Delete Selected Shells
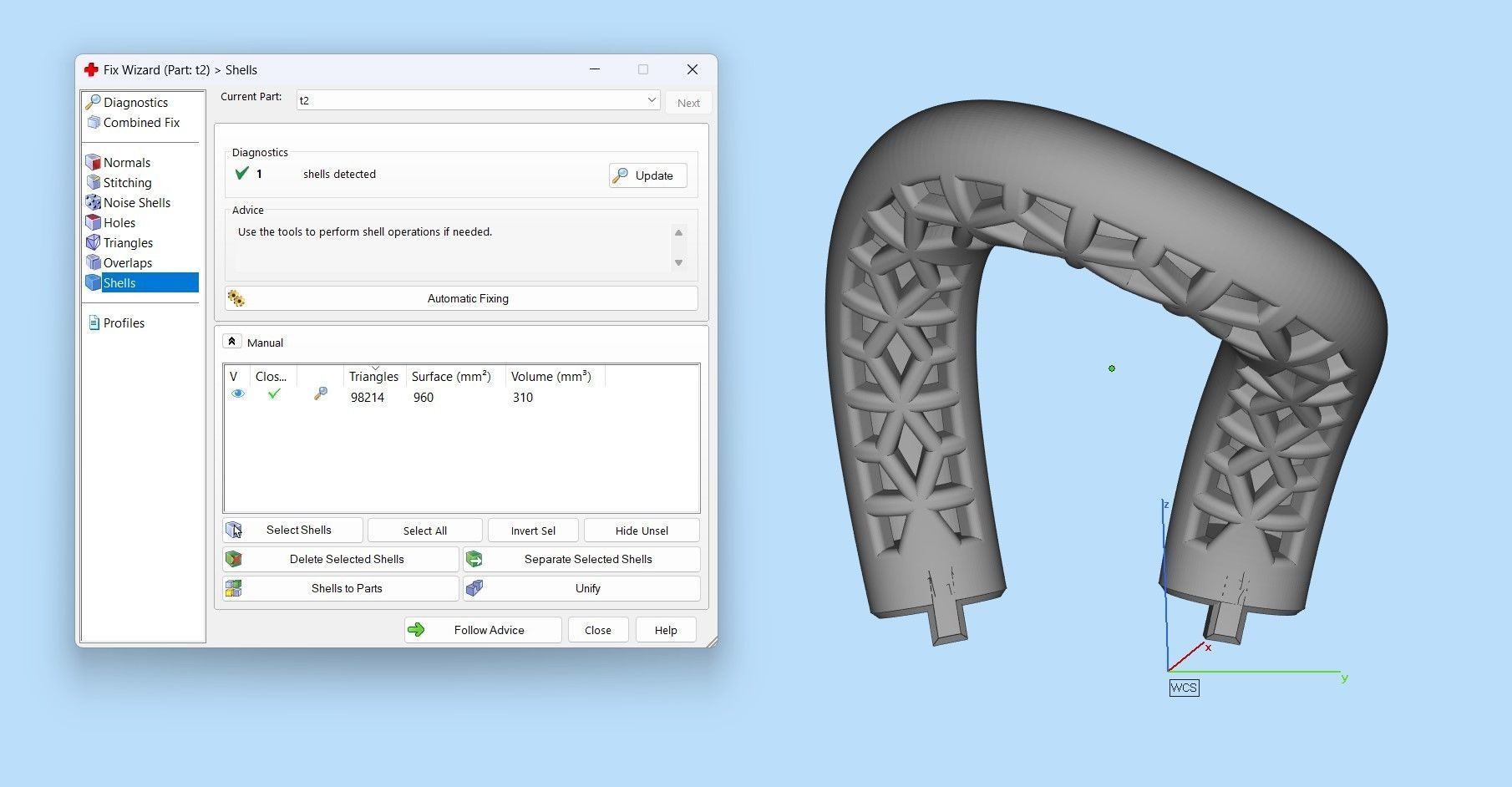This screenshot has width=1512, height=787. pyautogui.click(x=341, y=560)
